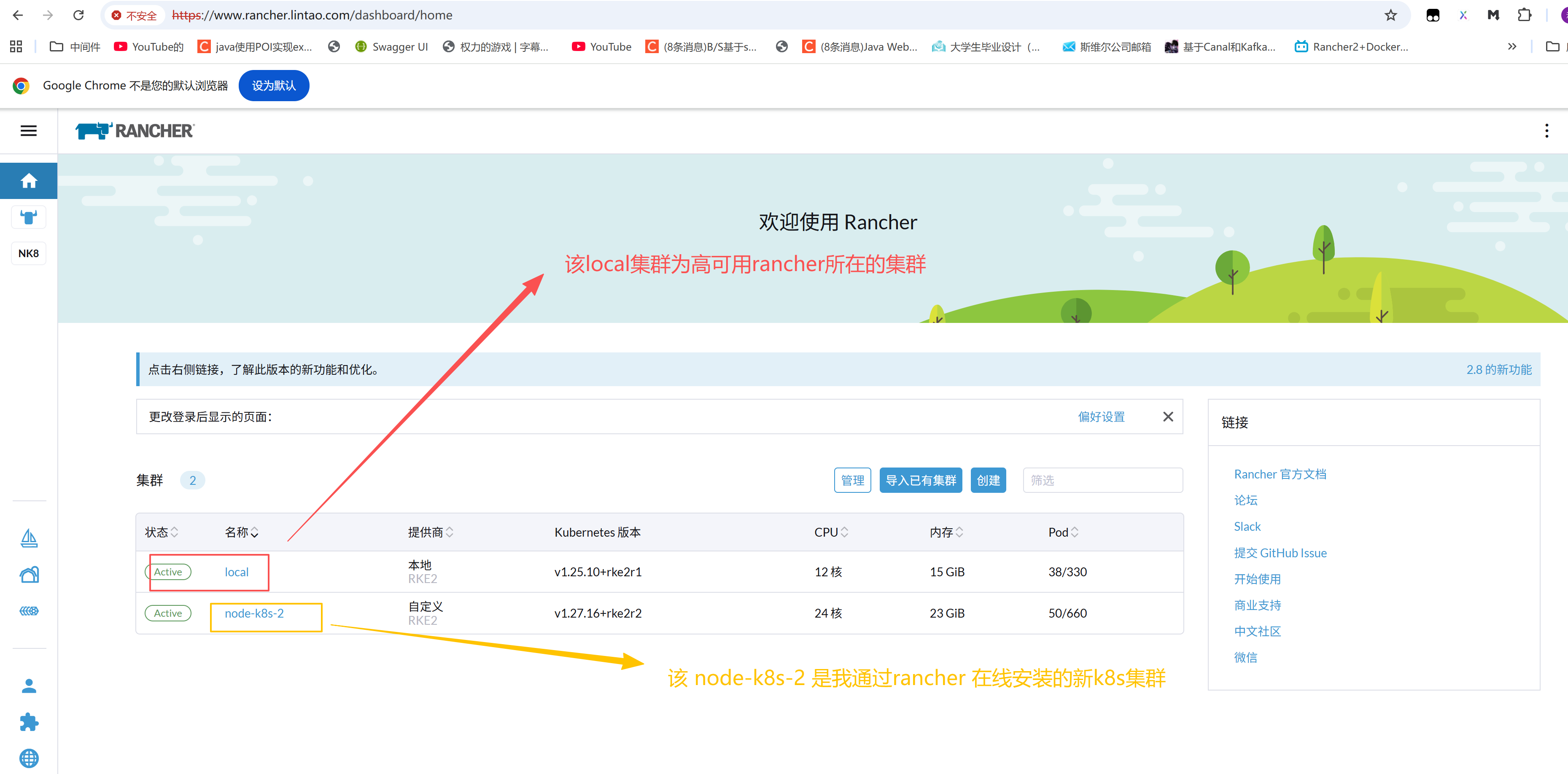Open Extensions puzzle-piece icon in sidebar
This screenshot has width=1568, height=774.
29,722
